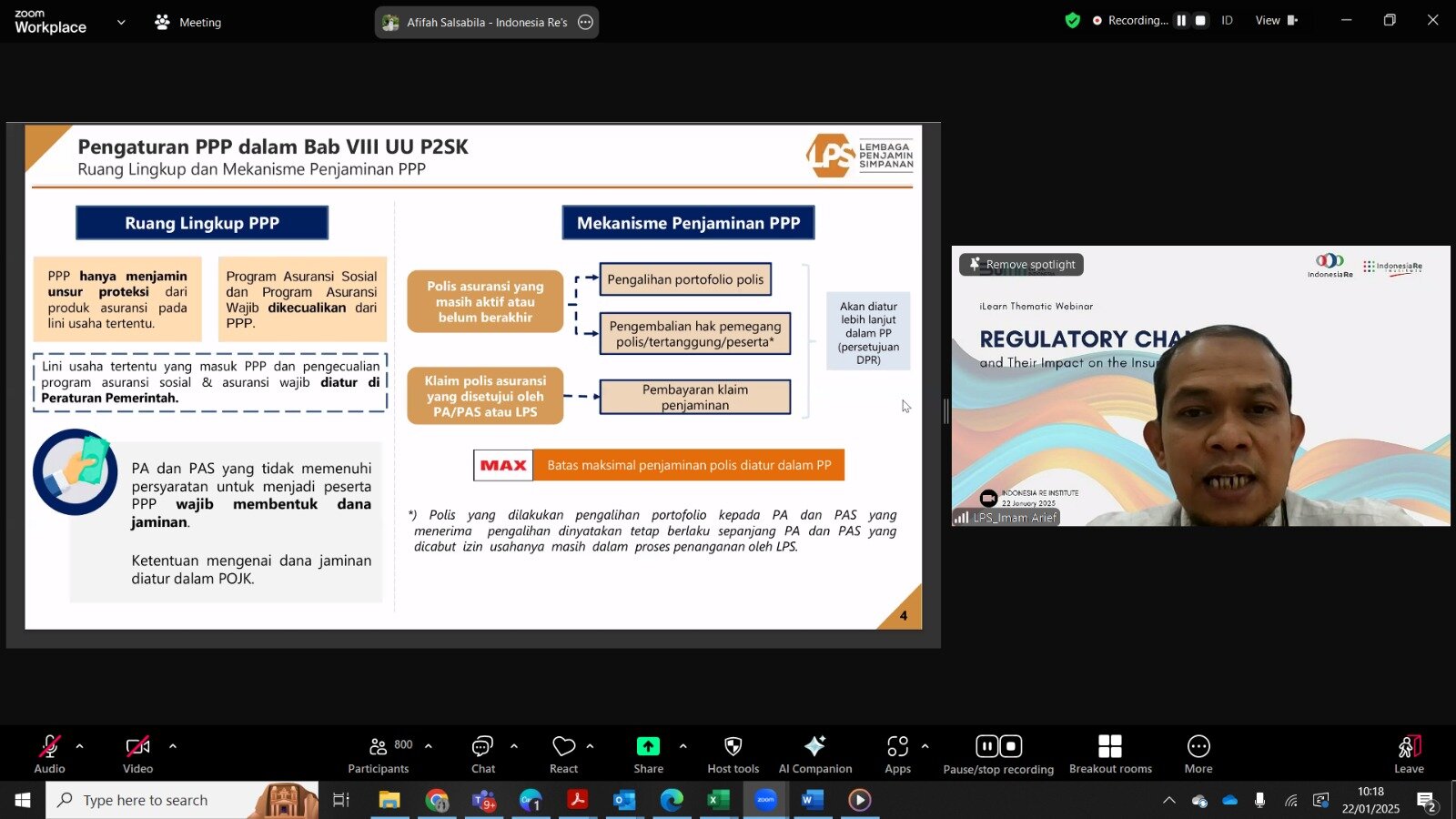Open Google Chrome from the taskbar
This screenshot has width=1456, height=819.
click(x=437, y=800)
